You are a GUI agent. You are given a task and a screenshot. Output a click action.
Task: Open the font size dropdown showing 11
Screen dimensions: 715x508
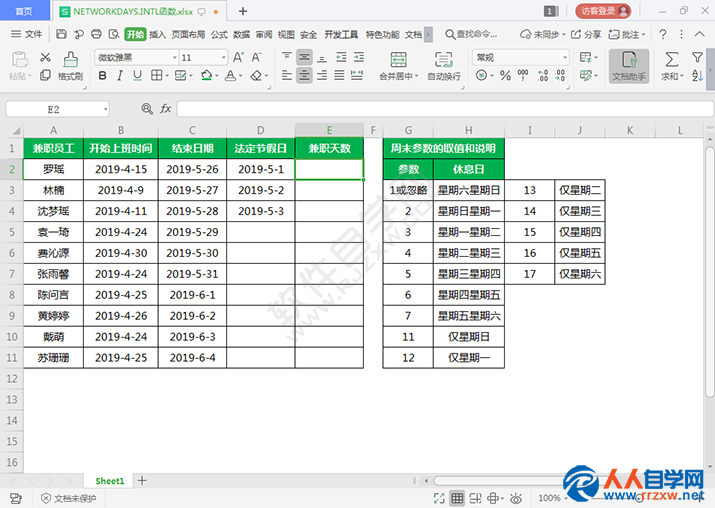click(223, 57)
